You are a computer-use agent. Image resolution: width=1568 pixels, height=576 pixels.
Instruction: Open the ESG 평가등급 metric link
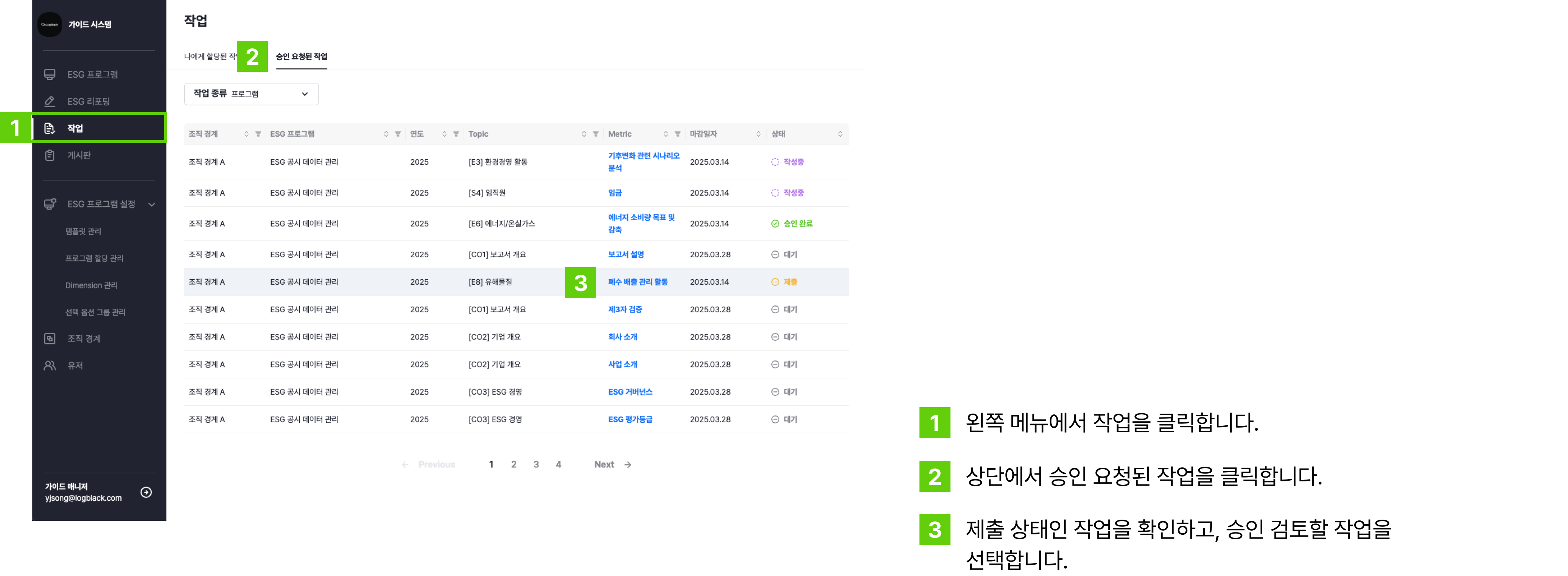tap(630, 419)
